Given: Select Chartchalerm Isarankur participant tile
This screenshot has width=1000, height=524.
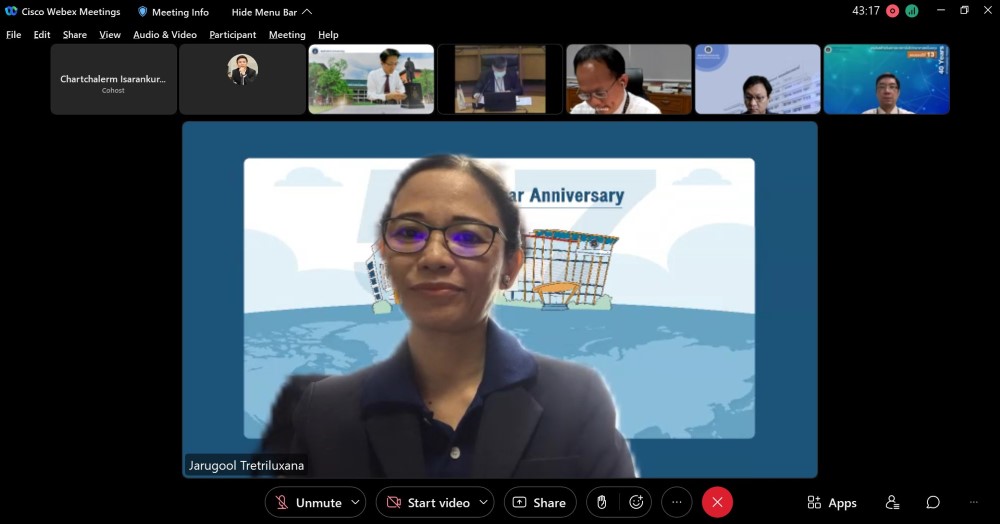Looking at the screenshot, I should [x=113, y=79].
